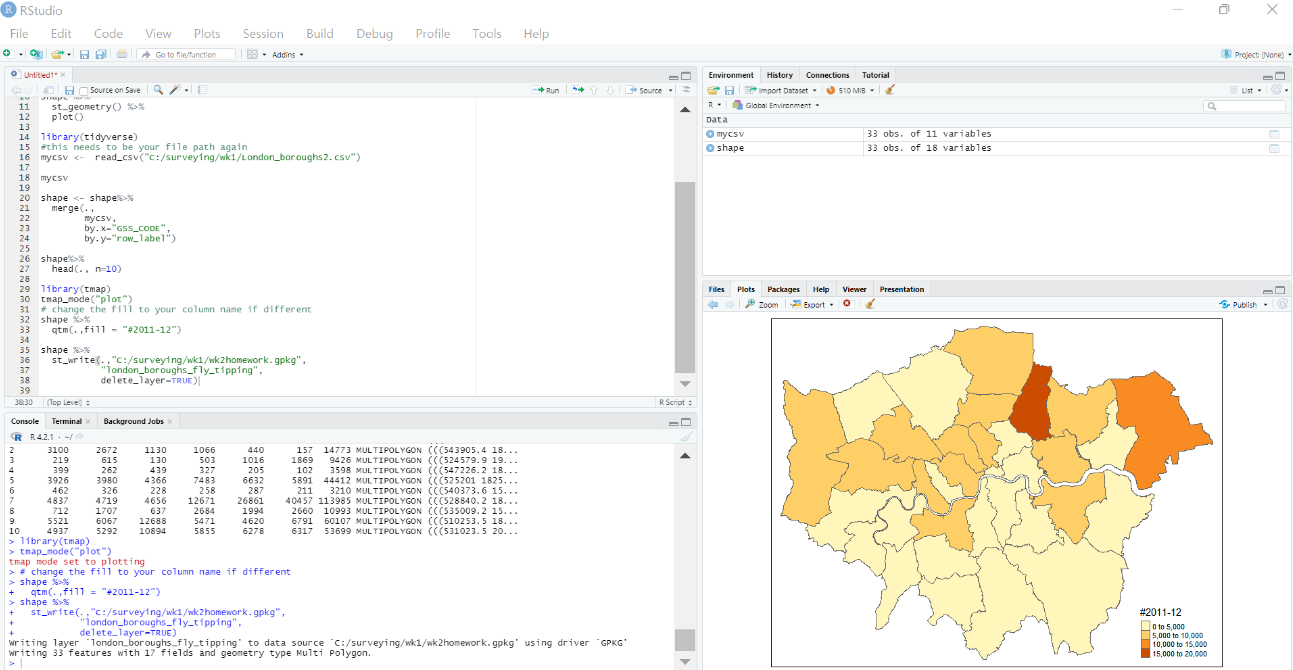Save workspace icon in Environment pane
Image resolution: width=1293 pixels, height=670 pixels.
coord(730,90)
